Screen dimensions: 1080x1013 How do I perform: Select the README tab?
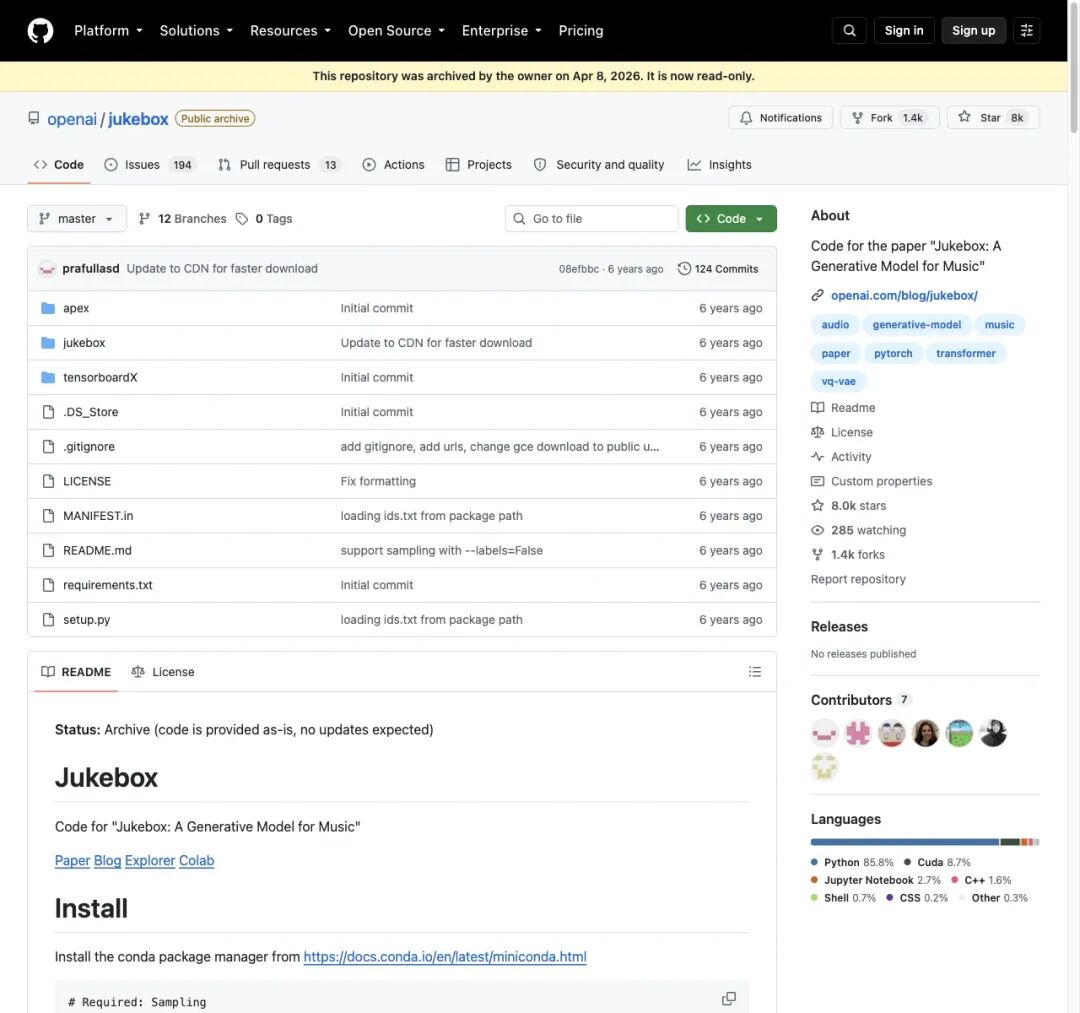76,671
